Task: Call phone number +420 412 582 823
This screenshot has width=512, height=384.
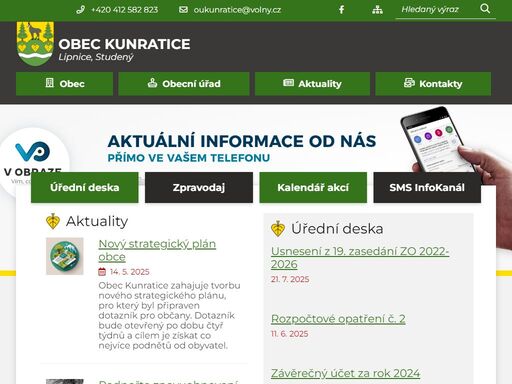Action: 124,10
